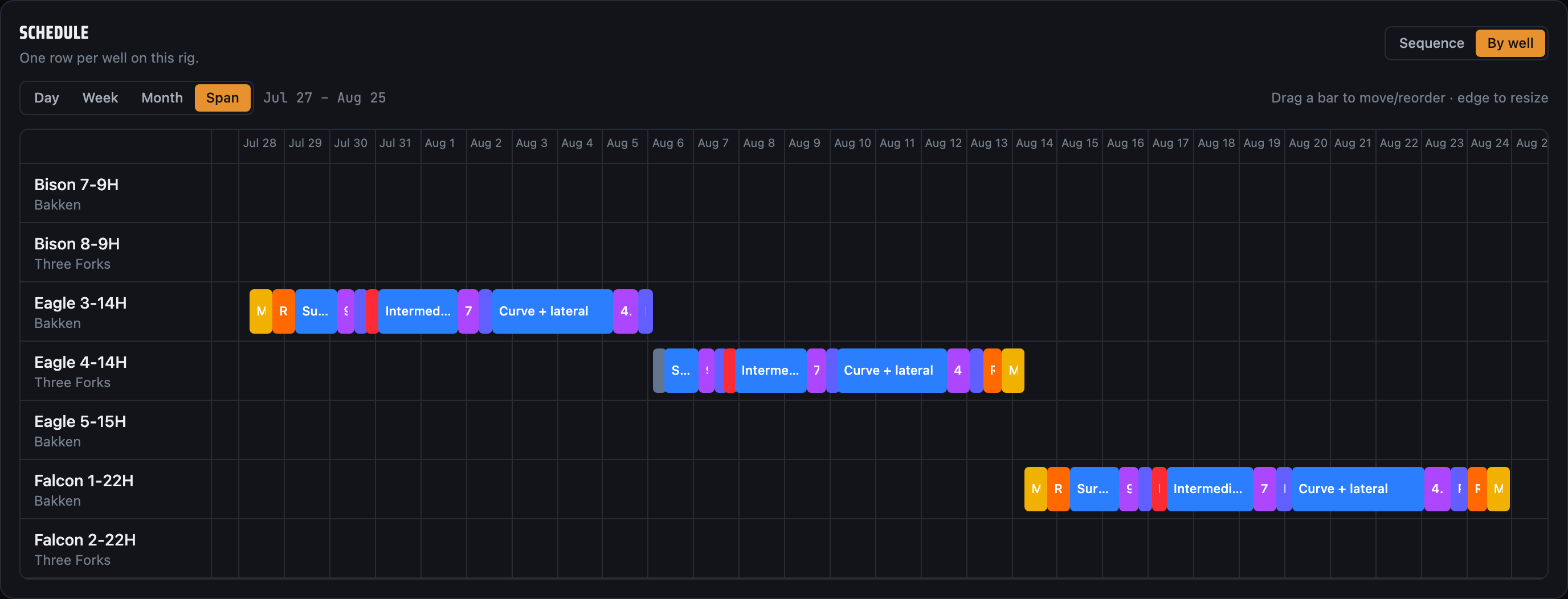Click the Aug 5 column header
The image size is (1568, 599).
[x=622, y=143]
